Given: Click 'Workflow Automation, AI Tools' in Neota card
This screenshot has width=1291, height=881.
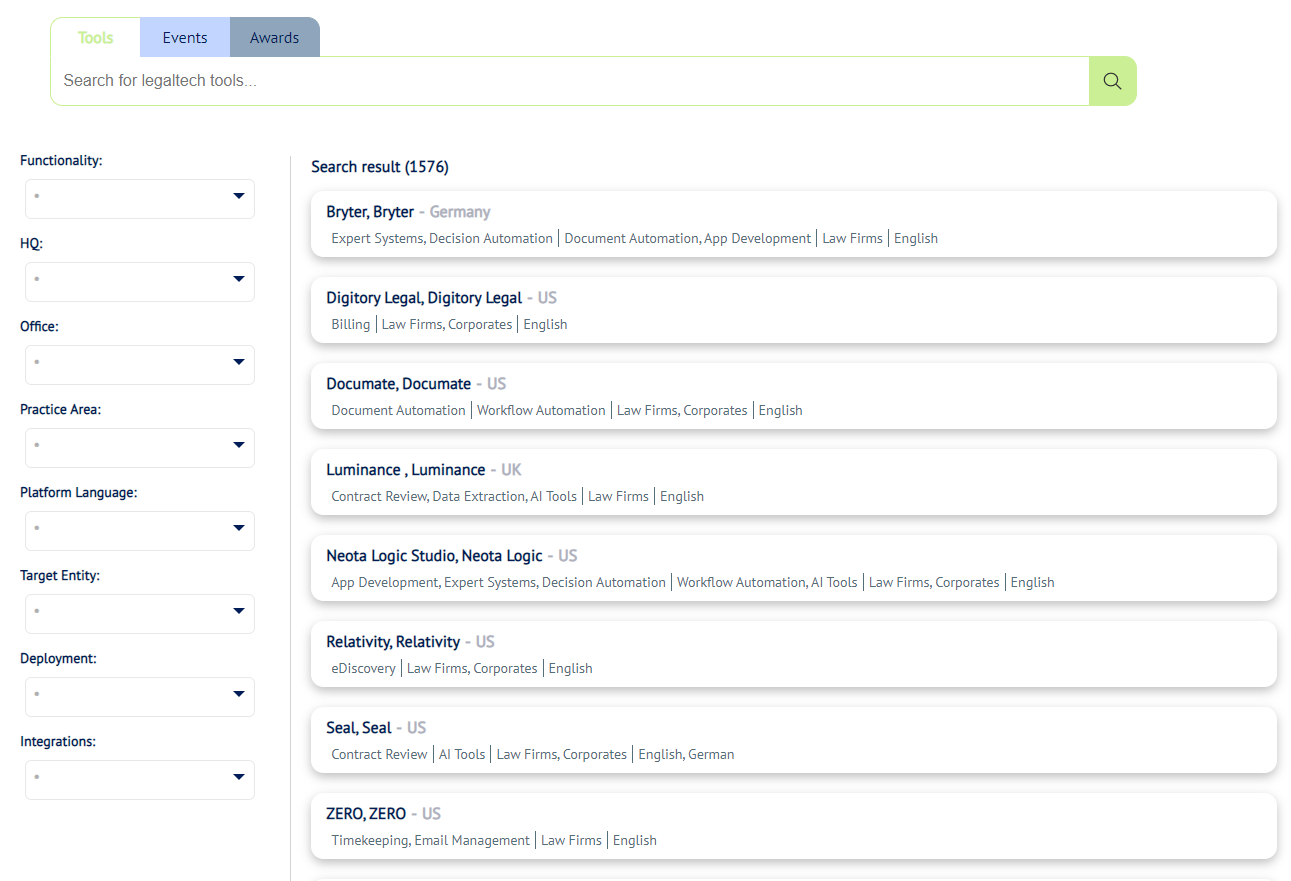Looking at the screenshot, I should coord(767,583).
